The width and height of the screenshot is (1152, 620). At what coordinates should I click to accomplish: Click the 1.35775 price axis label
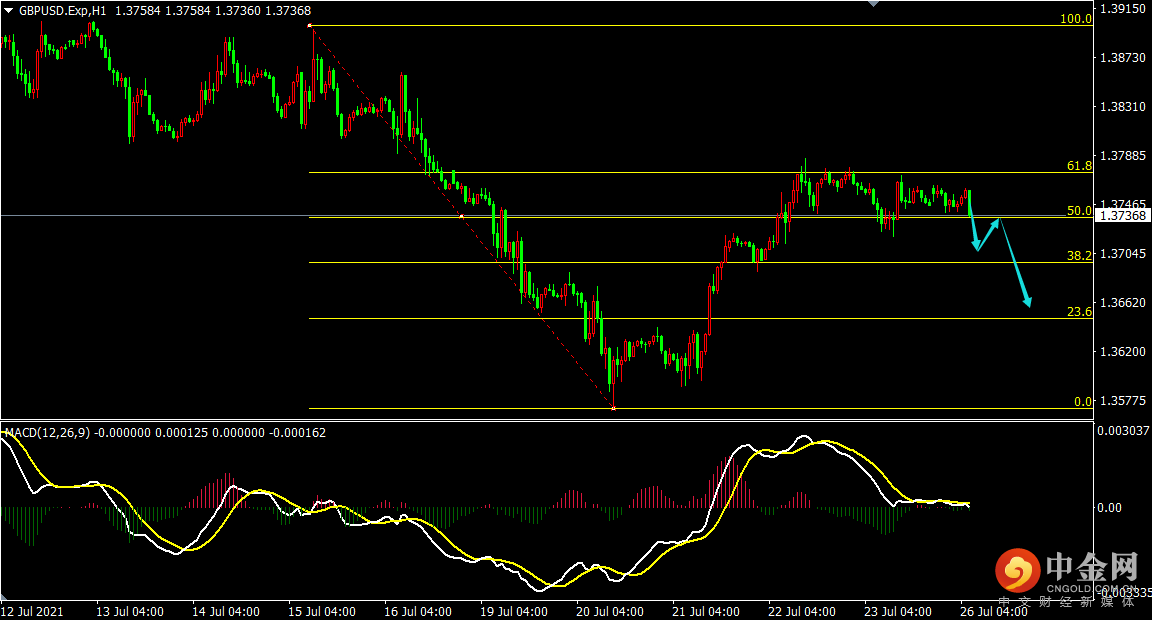[1123, 401]
